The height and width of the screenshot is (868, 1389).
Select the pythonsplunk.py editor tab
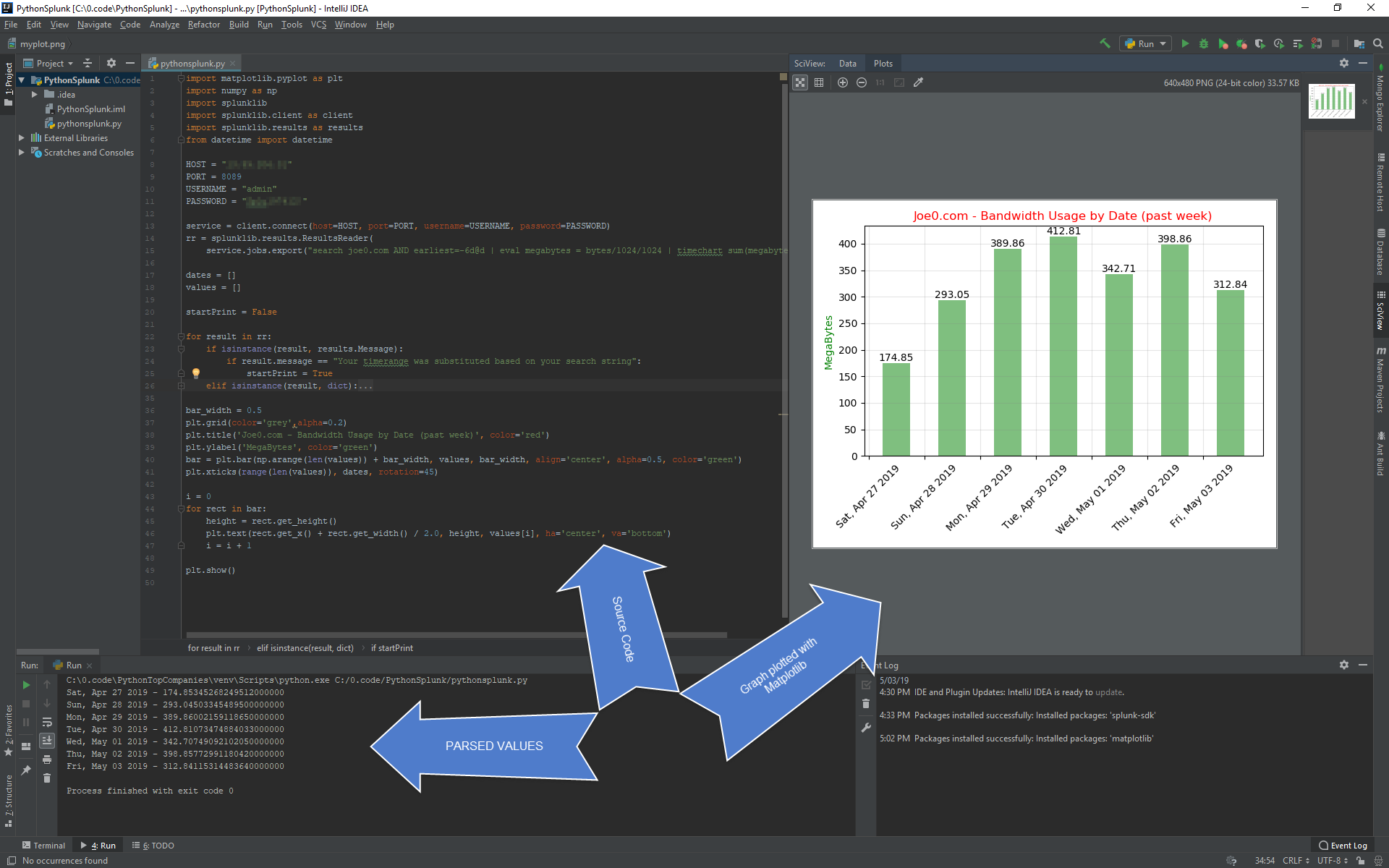(191, 64)
